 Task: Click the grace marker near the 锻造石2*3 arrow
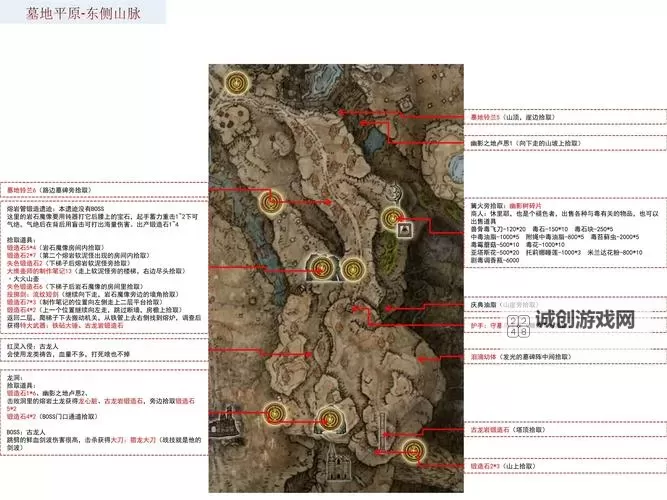[413, 451]
